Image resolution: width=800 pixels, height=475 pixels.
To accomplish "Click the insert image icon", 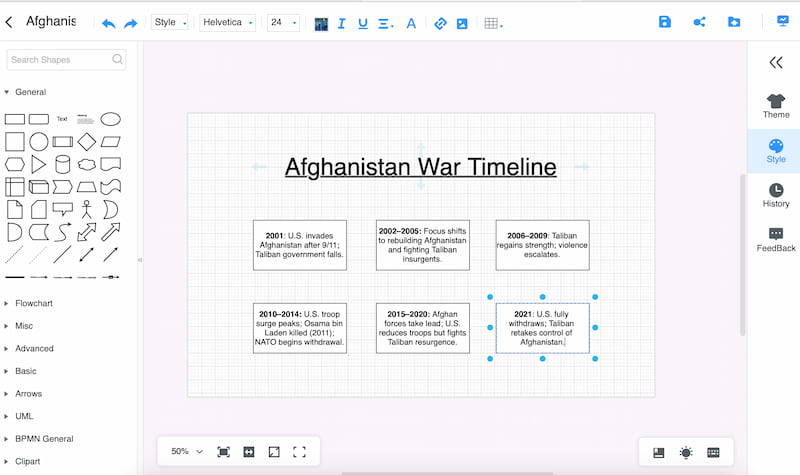I will 462,23.
